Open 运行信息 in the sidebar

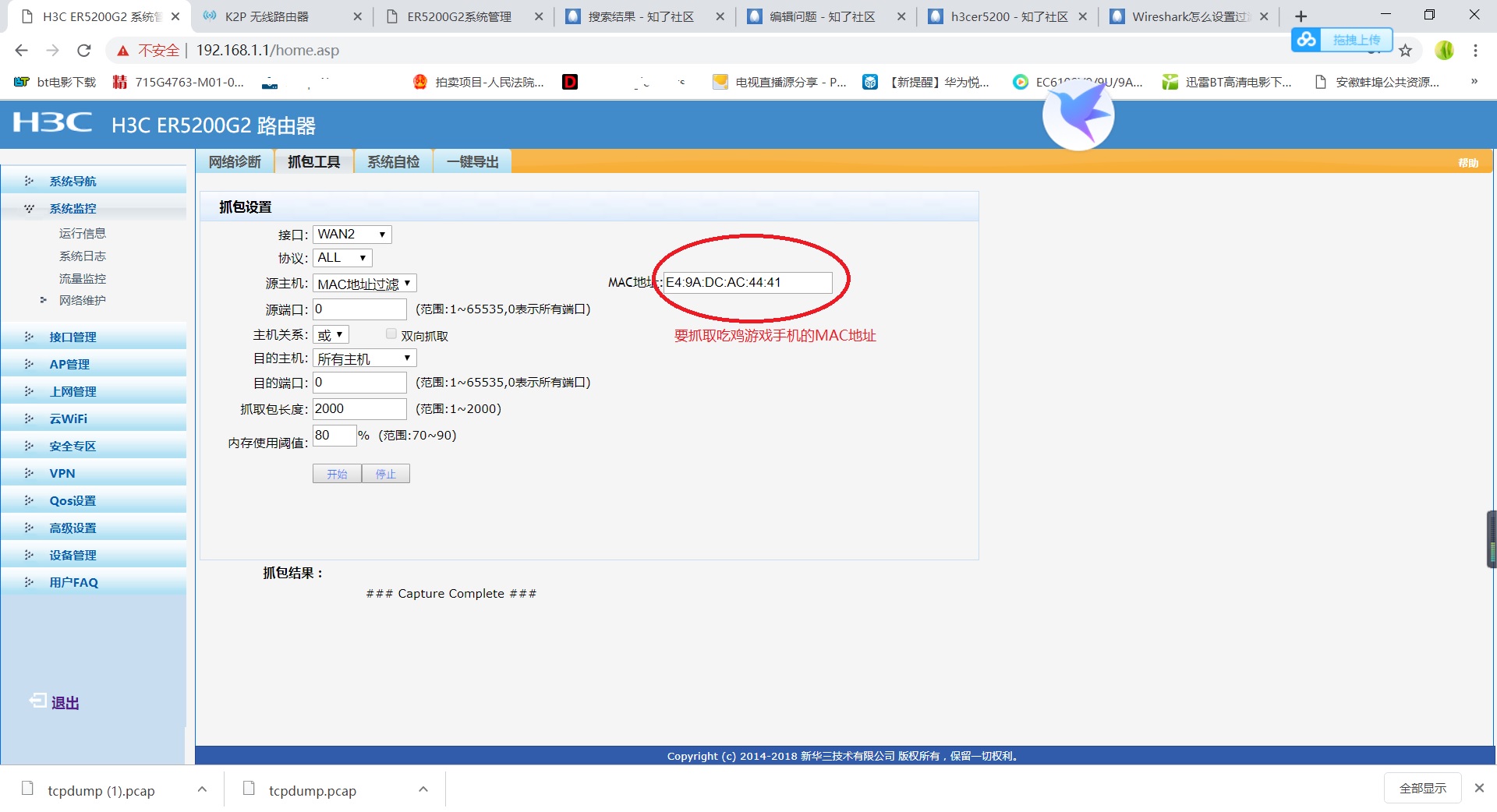pos(83,233)
